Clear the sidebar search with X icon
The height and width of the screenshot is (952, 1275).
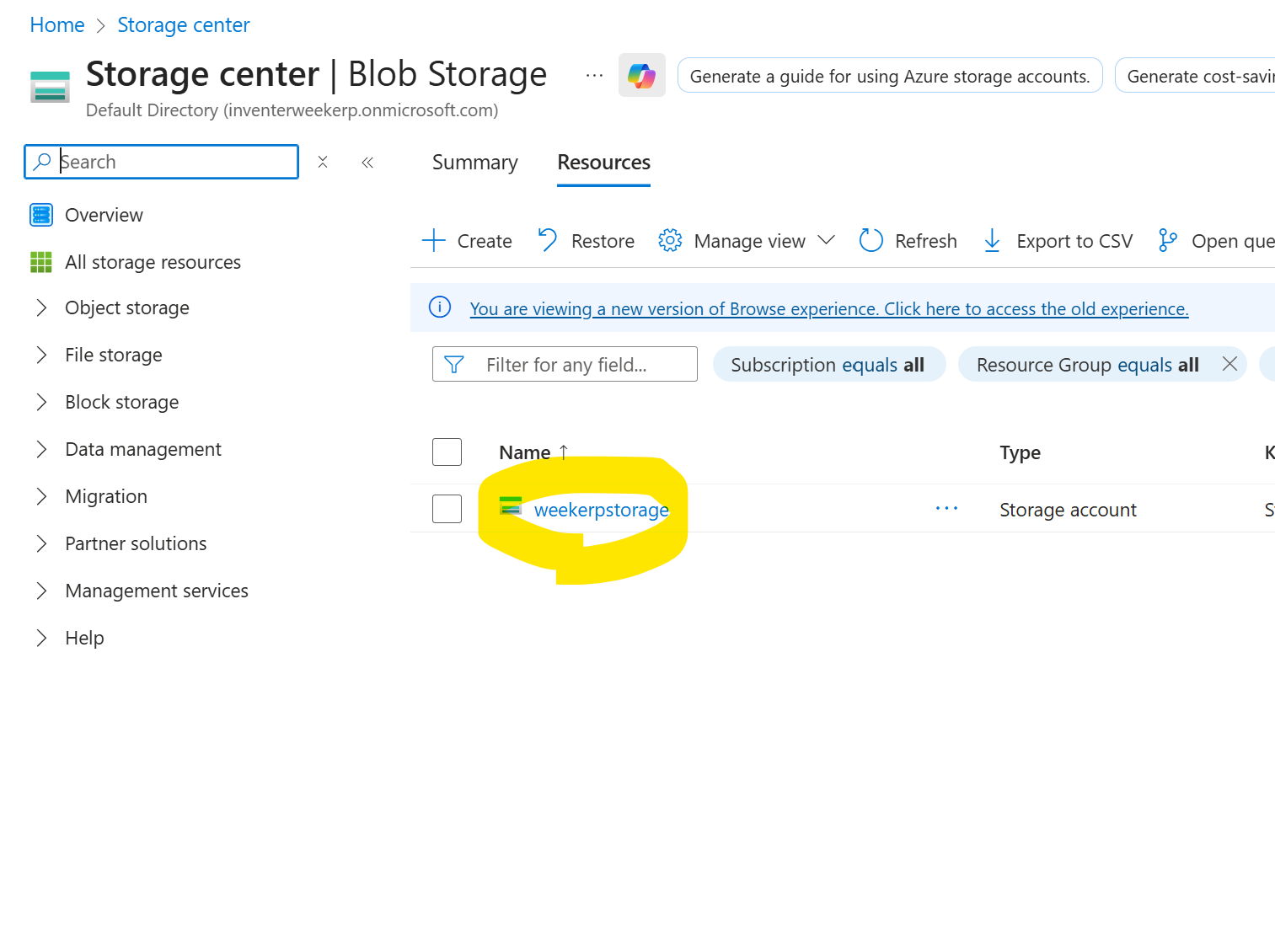[323, 163]
